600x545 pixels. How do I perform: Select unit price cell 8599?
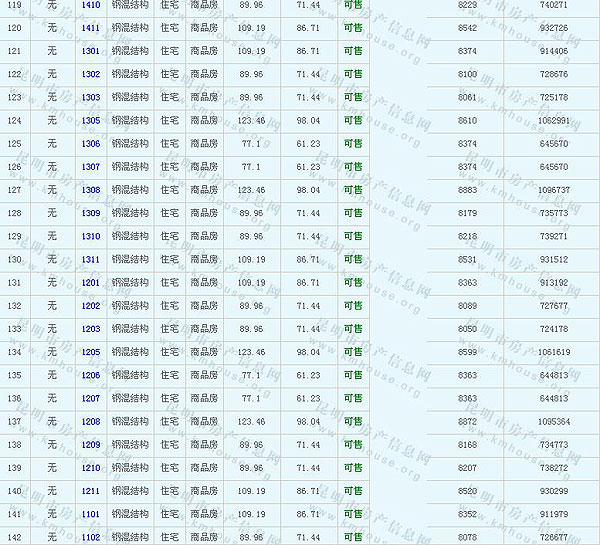pos(467,352)
